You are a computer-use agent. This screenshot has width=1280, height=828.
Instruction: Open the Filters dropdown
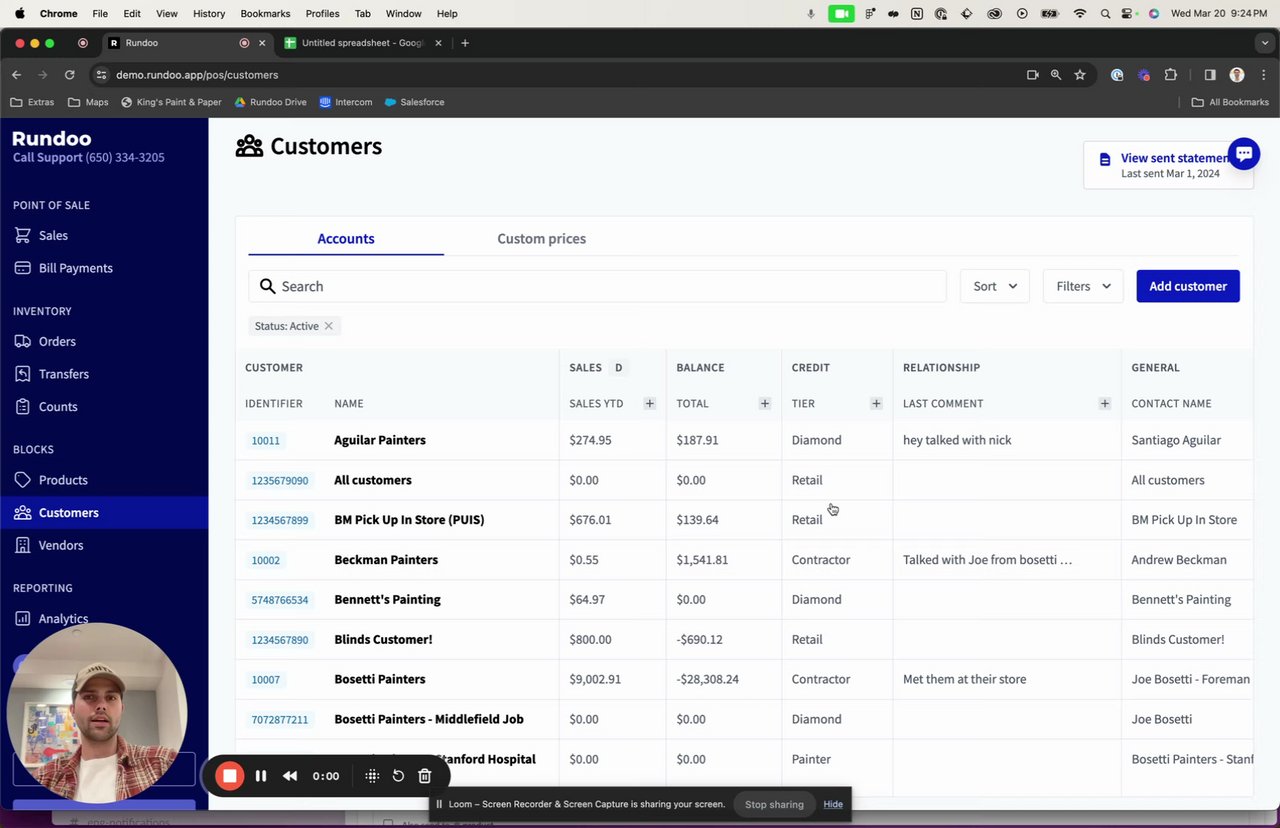(x=1083, y=286)
